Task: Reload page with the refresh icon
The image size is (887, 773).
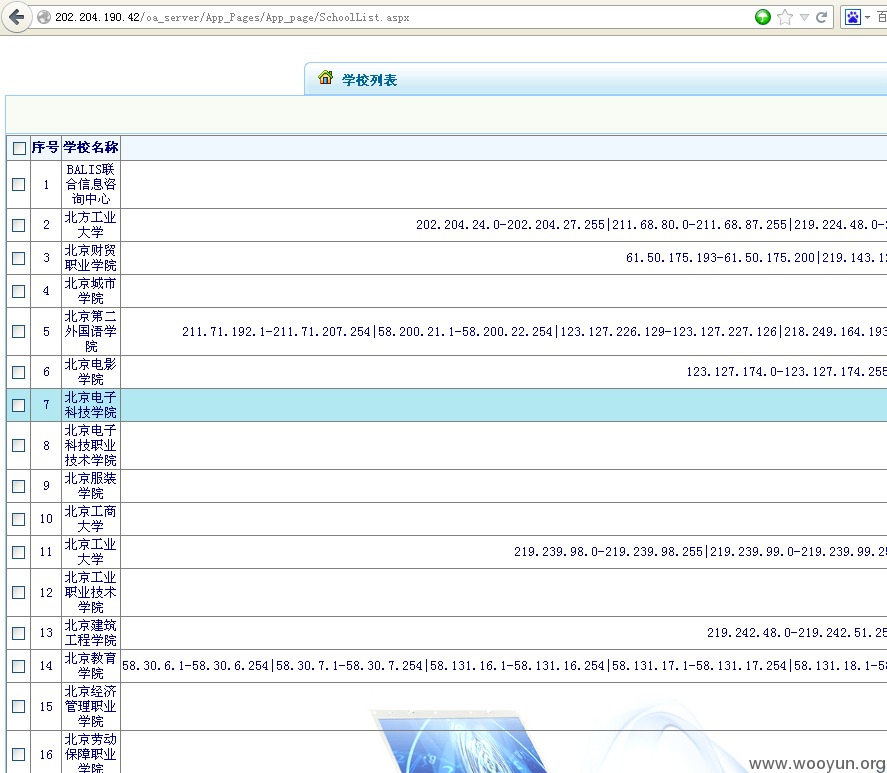Action: coord(821,18)
